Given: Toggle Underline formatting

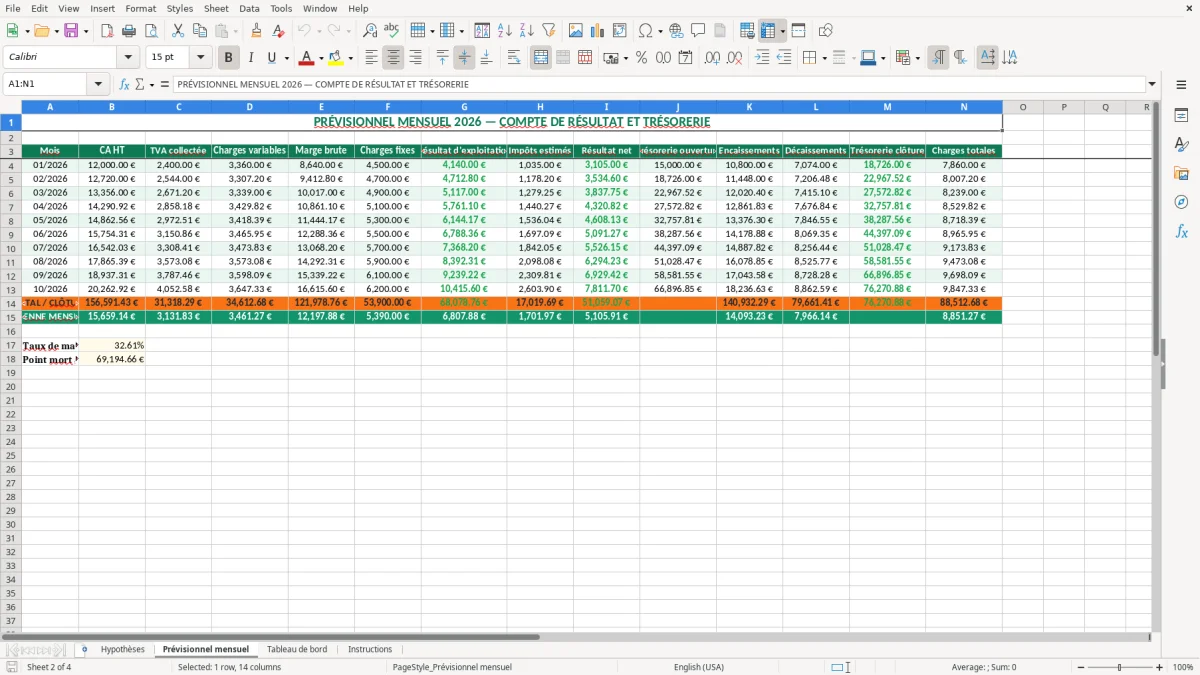Looking at the screenshot, I should coord(271,58).
